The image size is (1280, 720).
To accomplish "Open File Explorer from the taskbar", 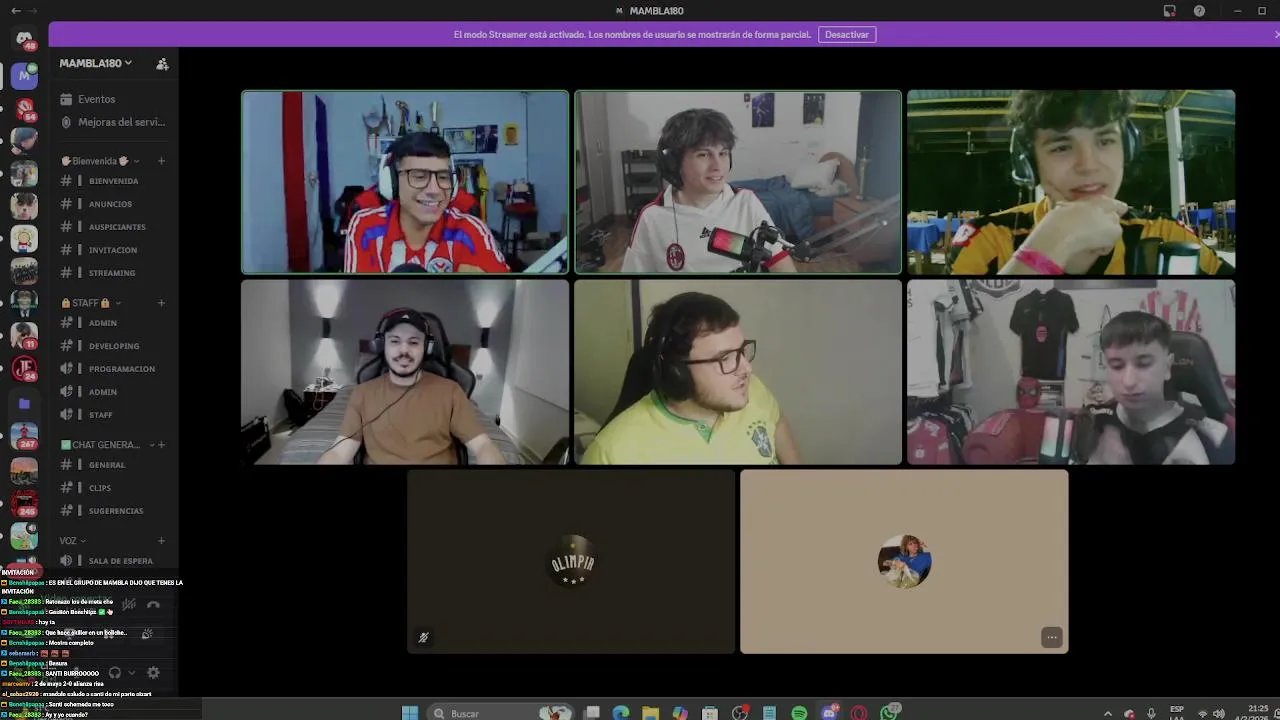I will tap(651, 713).
